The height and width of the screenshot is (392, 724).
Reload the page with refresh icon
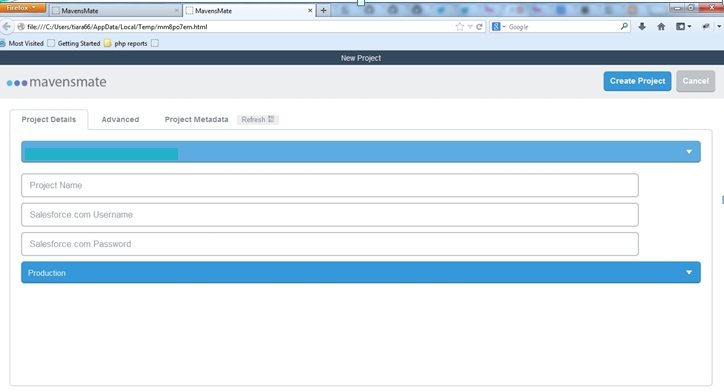click(x=479, y=27)
